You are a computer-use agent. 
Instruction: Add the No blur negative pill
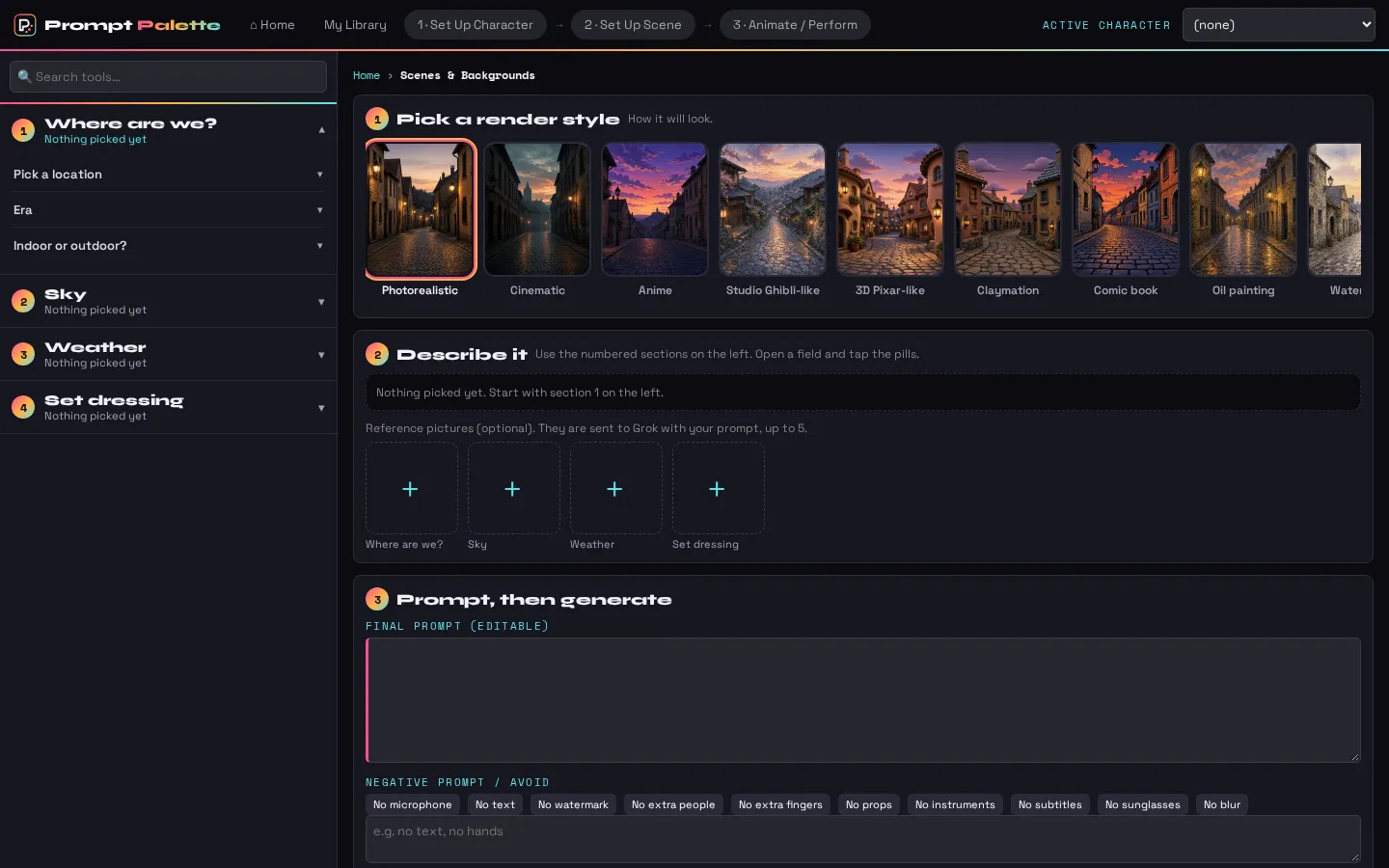tap(1222, 804)
